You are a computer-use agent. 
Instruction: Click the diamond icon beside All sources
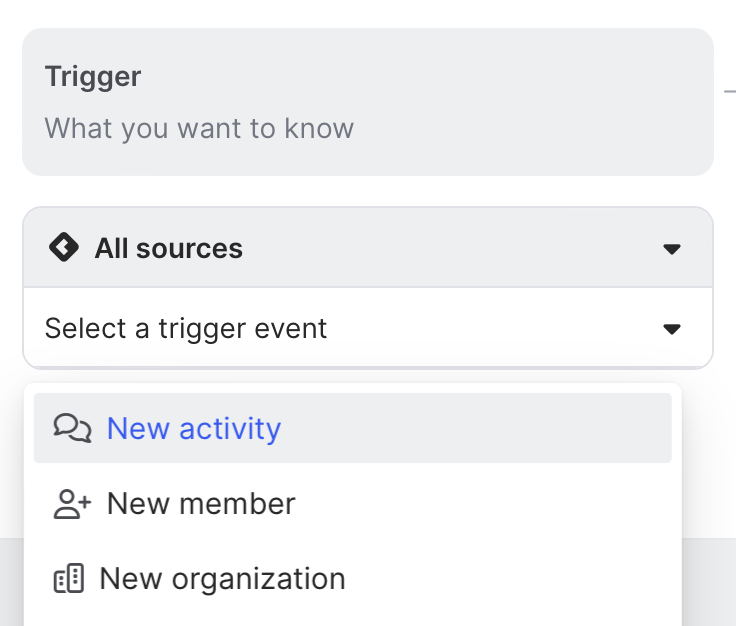(x=64, y=248)
